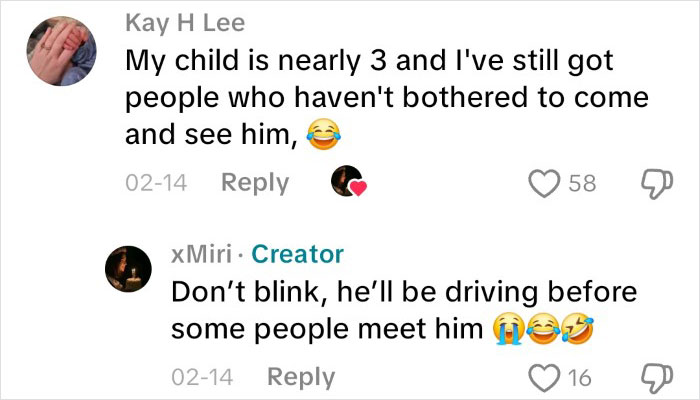Open the xMiri username link
Image resolution: width=700 pixels, height=400 pixels.
tap(204, 254)
